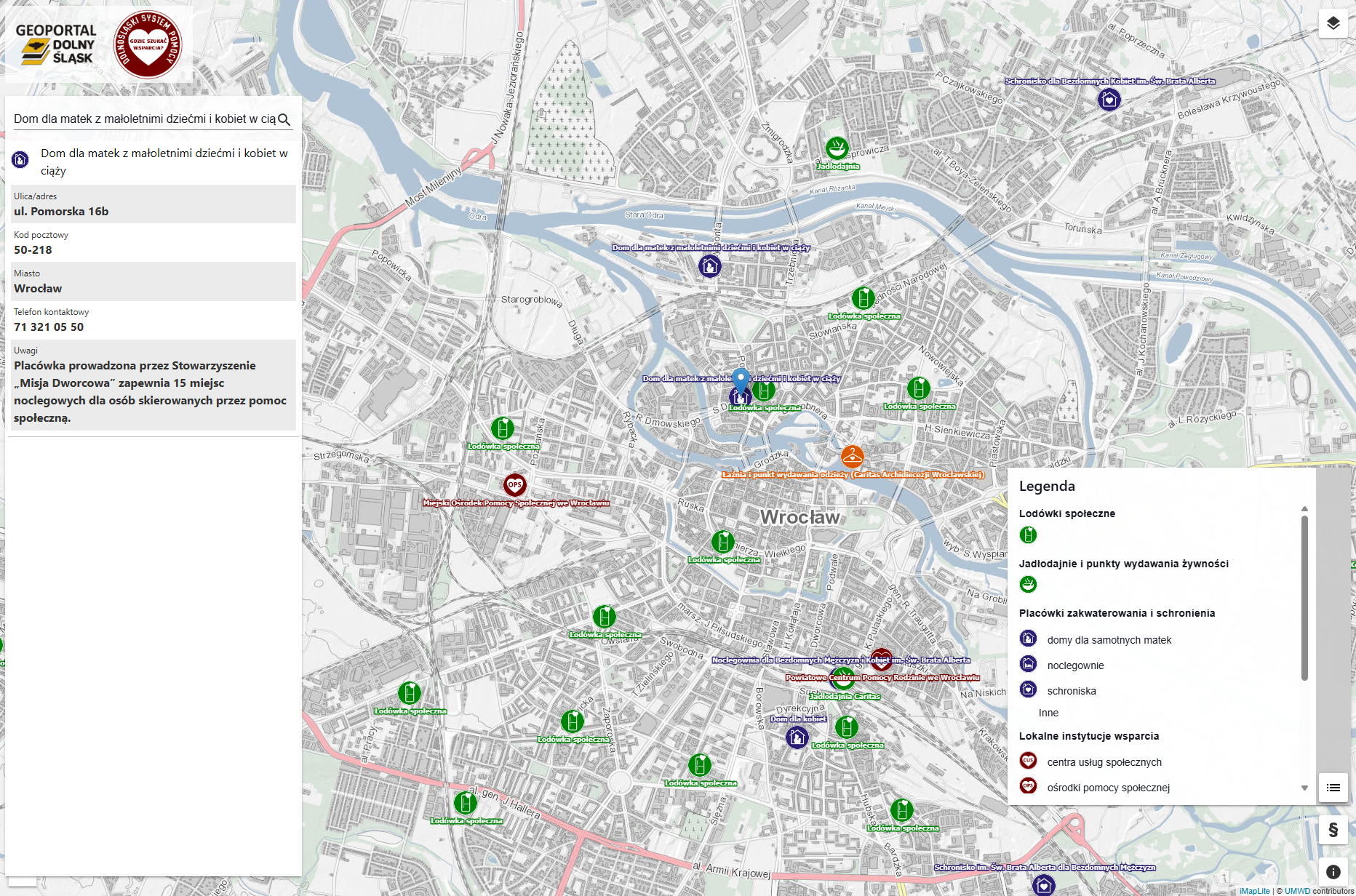Select the mothers' home marker under Dom dla matek label near Stara Odra
The image size is (1356, 896).
[x=710, y=266]
